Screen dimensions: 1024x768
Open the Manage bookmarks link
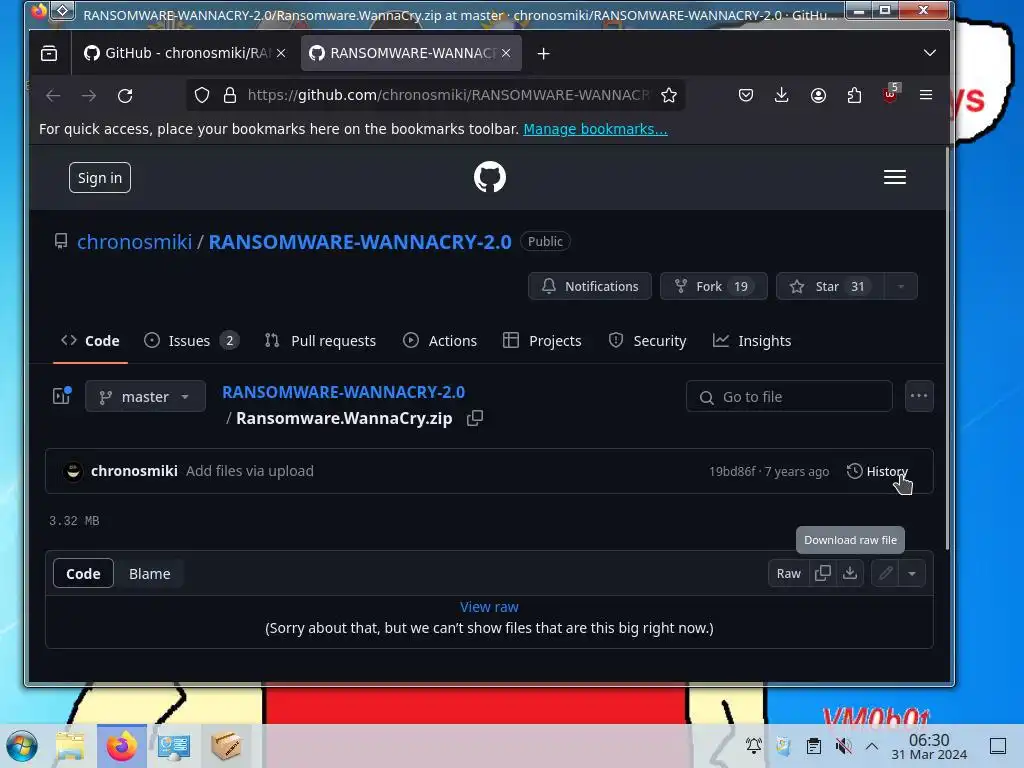click(595, 129)
